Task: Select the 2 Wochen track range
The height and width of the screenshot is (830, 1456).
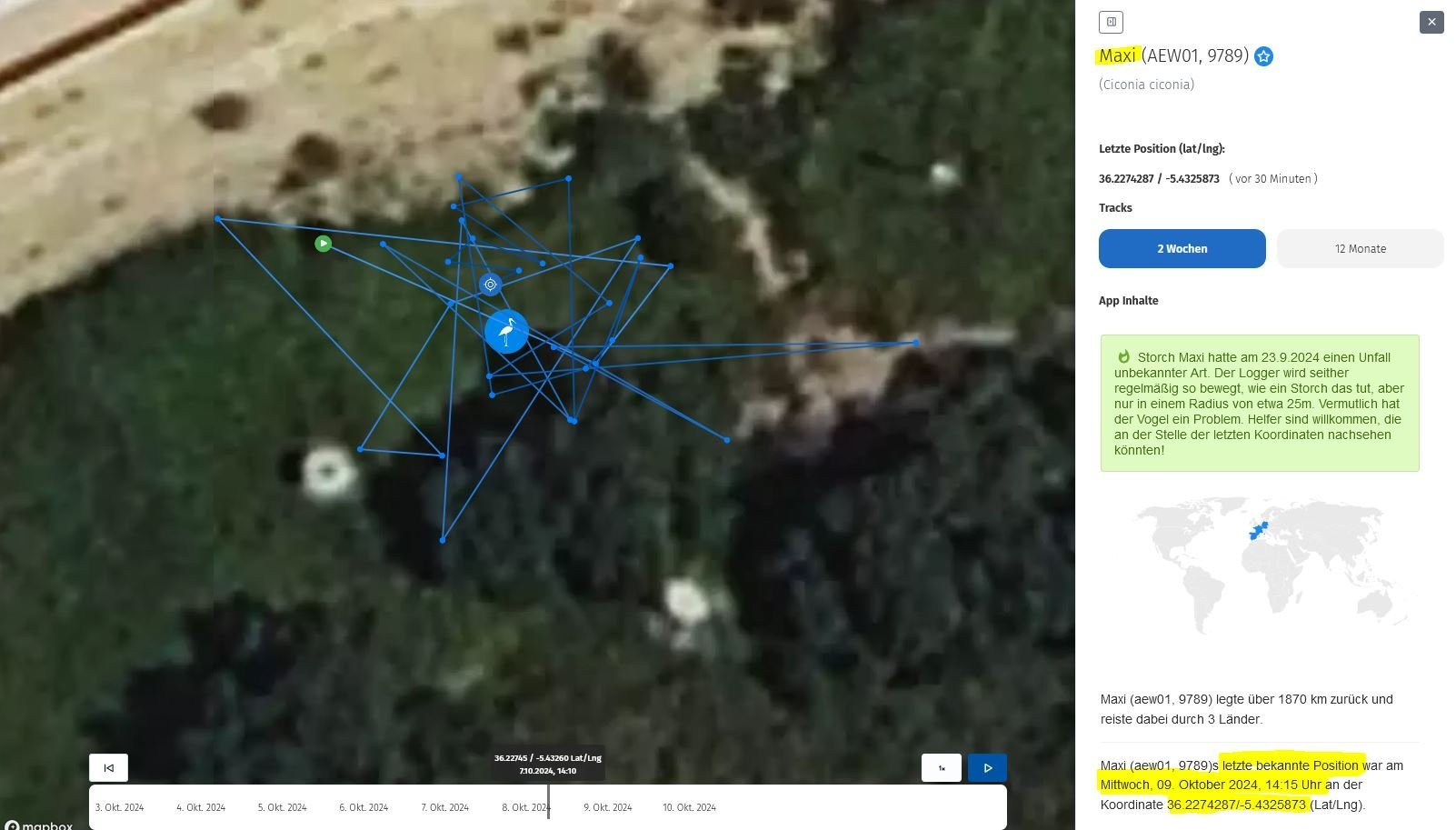Action: point(1182,248)
